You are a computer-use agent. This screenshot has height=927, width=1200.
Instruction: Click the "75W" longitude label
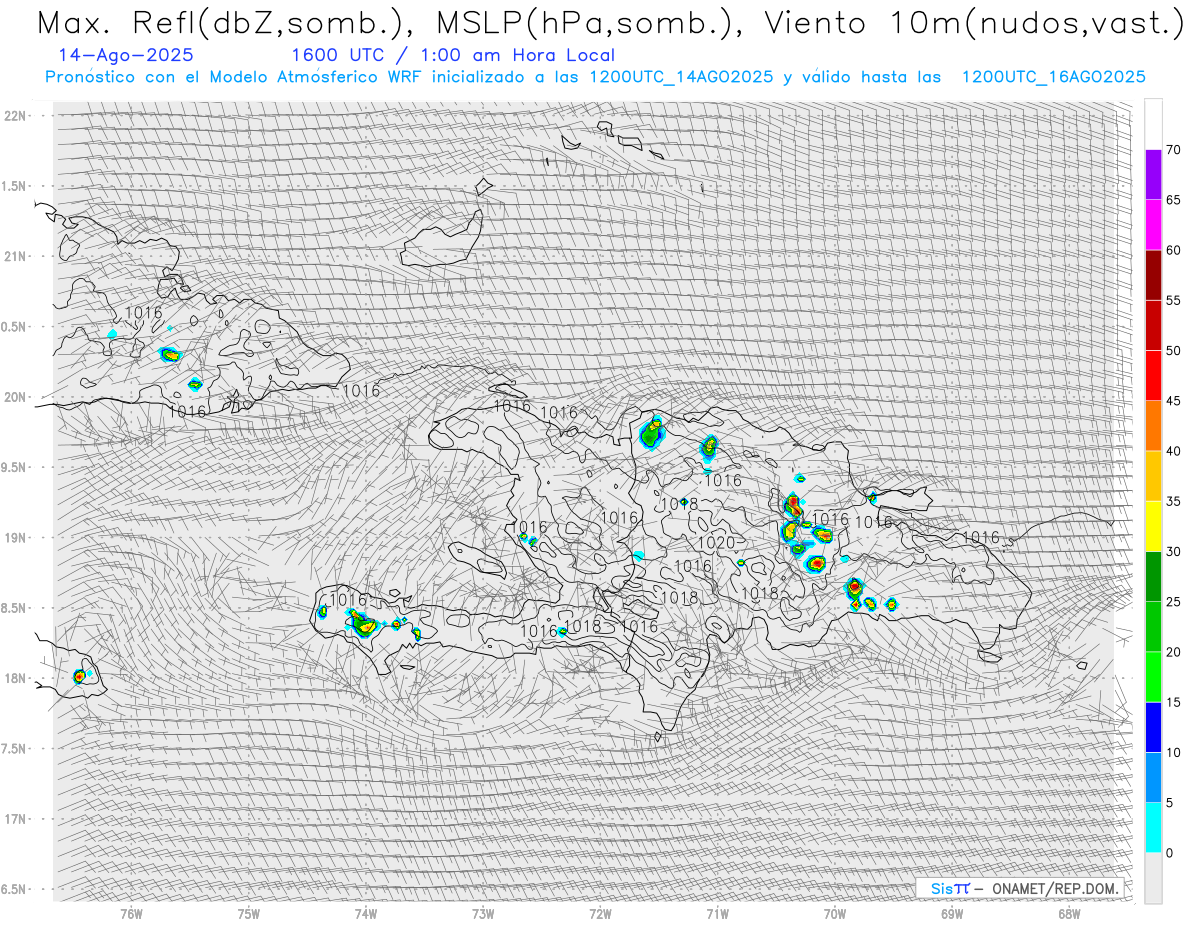249,913
